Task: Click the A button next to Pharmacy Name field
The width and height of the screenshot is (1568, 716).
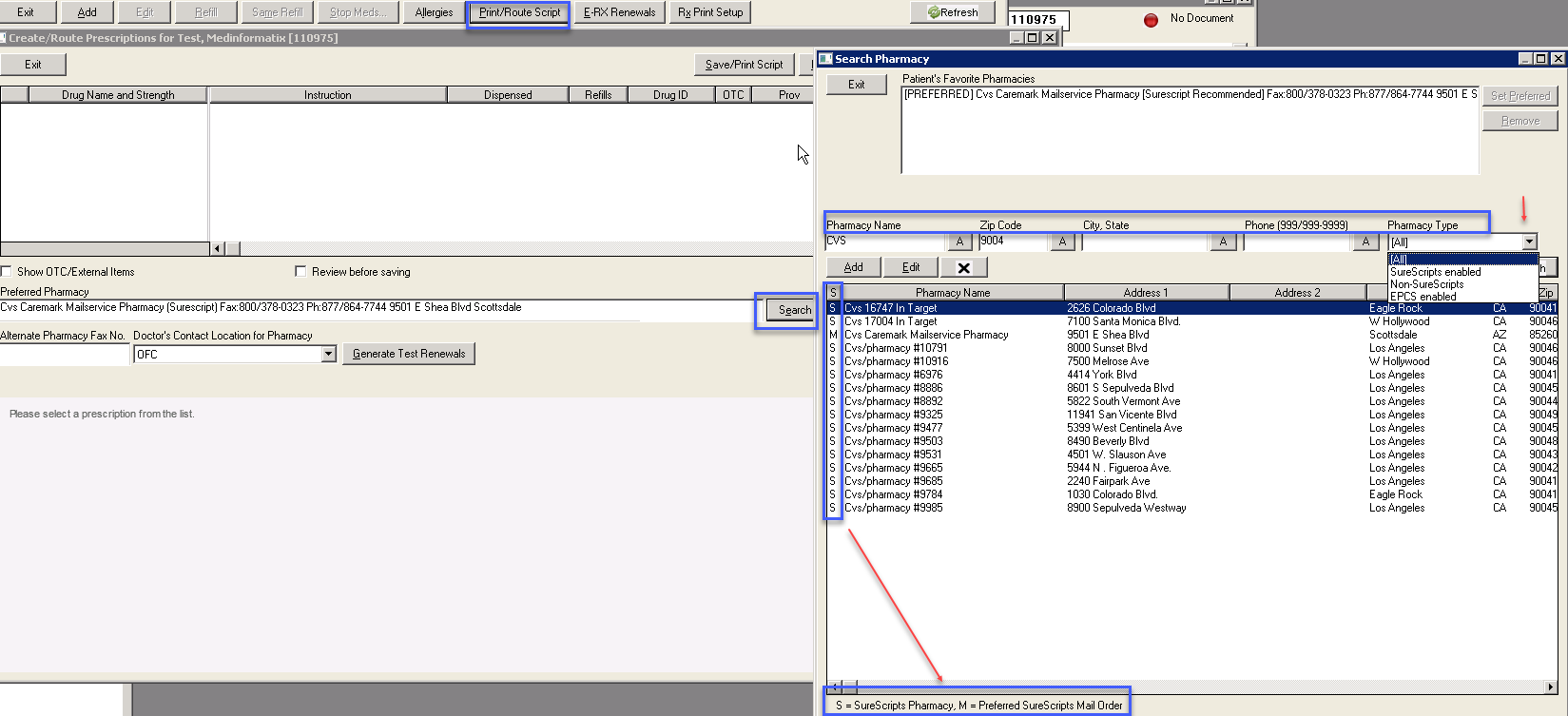Action: click(x=959, y=242)
